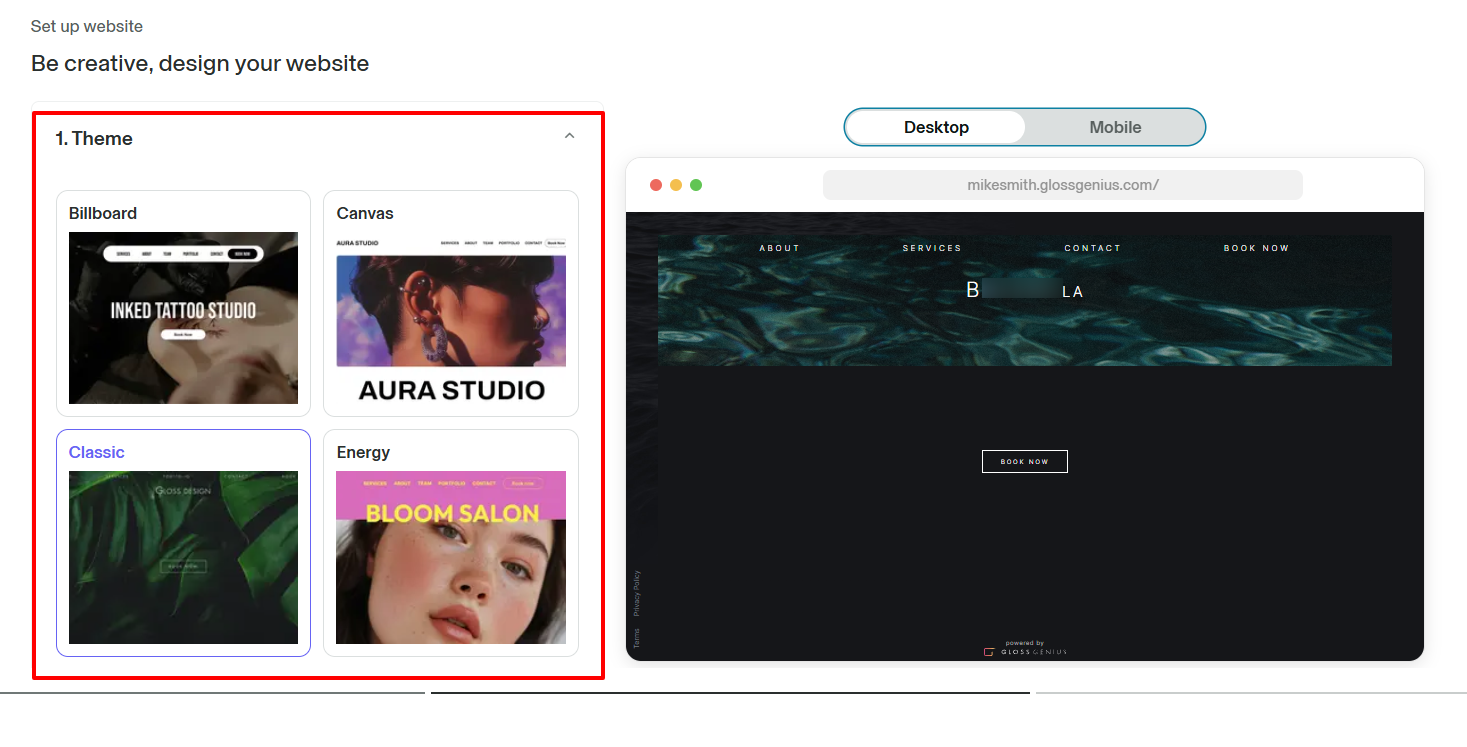The height and width of the screenshot is (747, 1467).
Task: Click the red traffic light dot in browser mockup
Action: coord(655,184)
